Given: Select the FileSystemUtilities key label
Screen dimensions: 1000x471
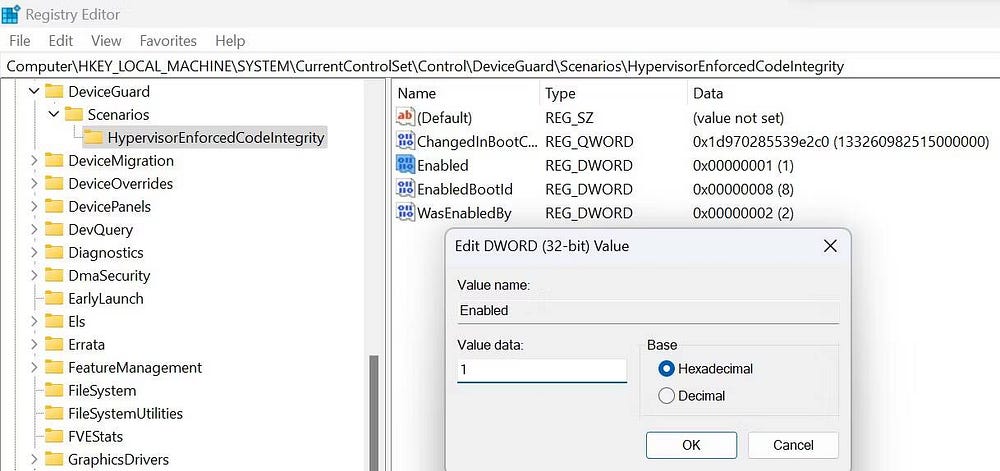Looking at the screenshot, I should tap(126, 414).
